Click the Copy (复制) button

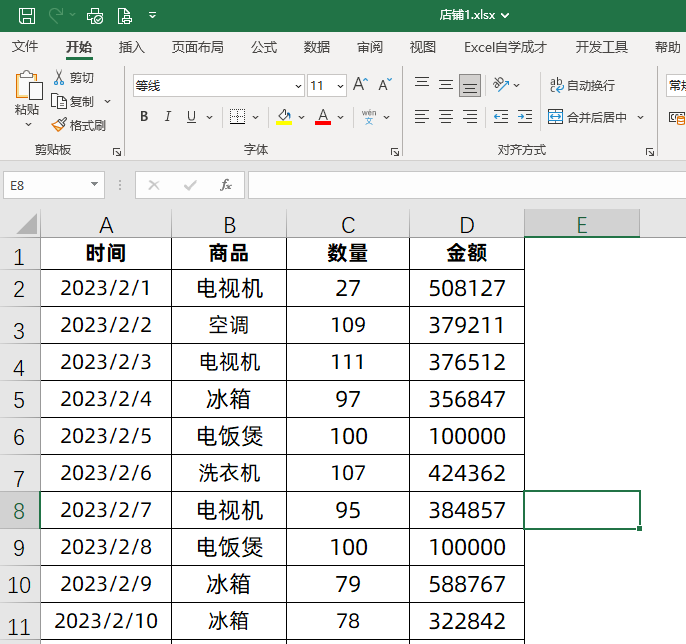[74, 101]
